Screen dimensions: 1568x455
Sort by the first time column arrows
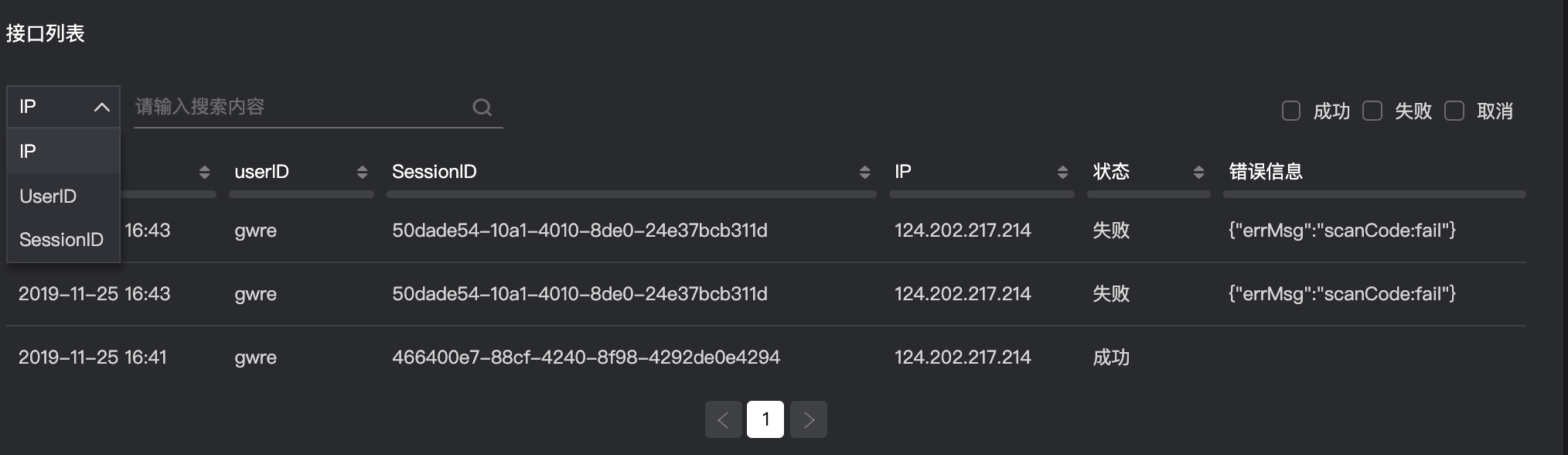[x=204, y=172]
